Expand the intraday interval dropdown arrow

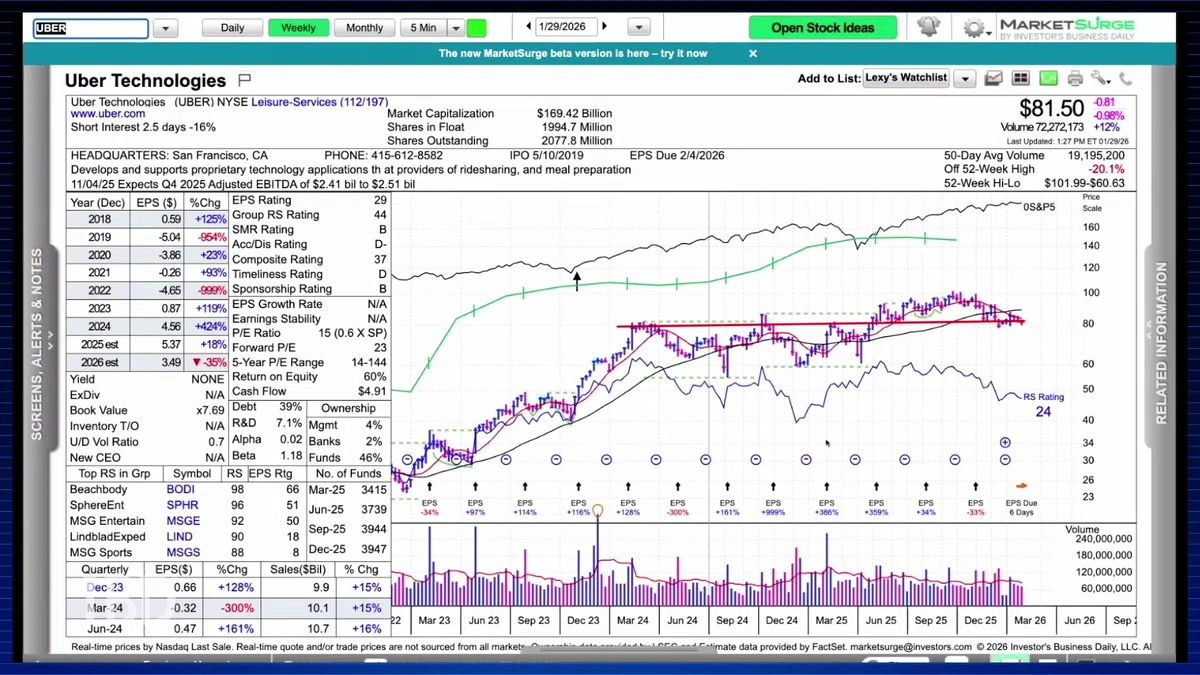tap(455, 29)
